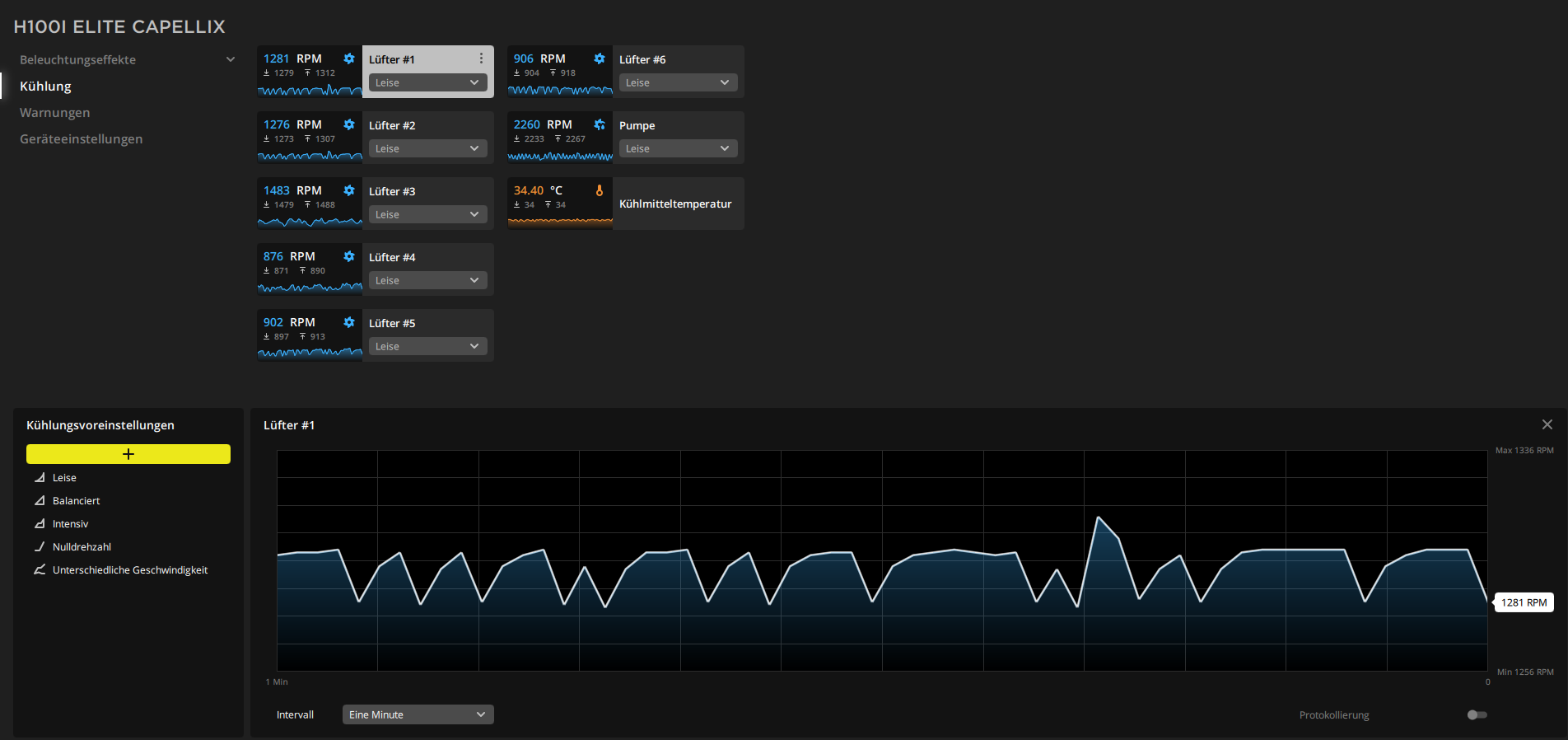Open Lüfter #3 profile dropdown
This screenshot has height=740, width=1568.
(428, 214)
